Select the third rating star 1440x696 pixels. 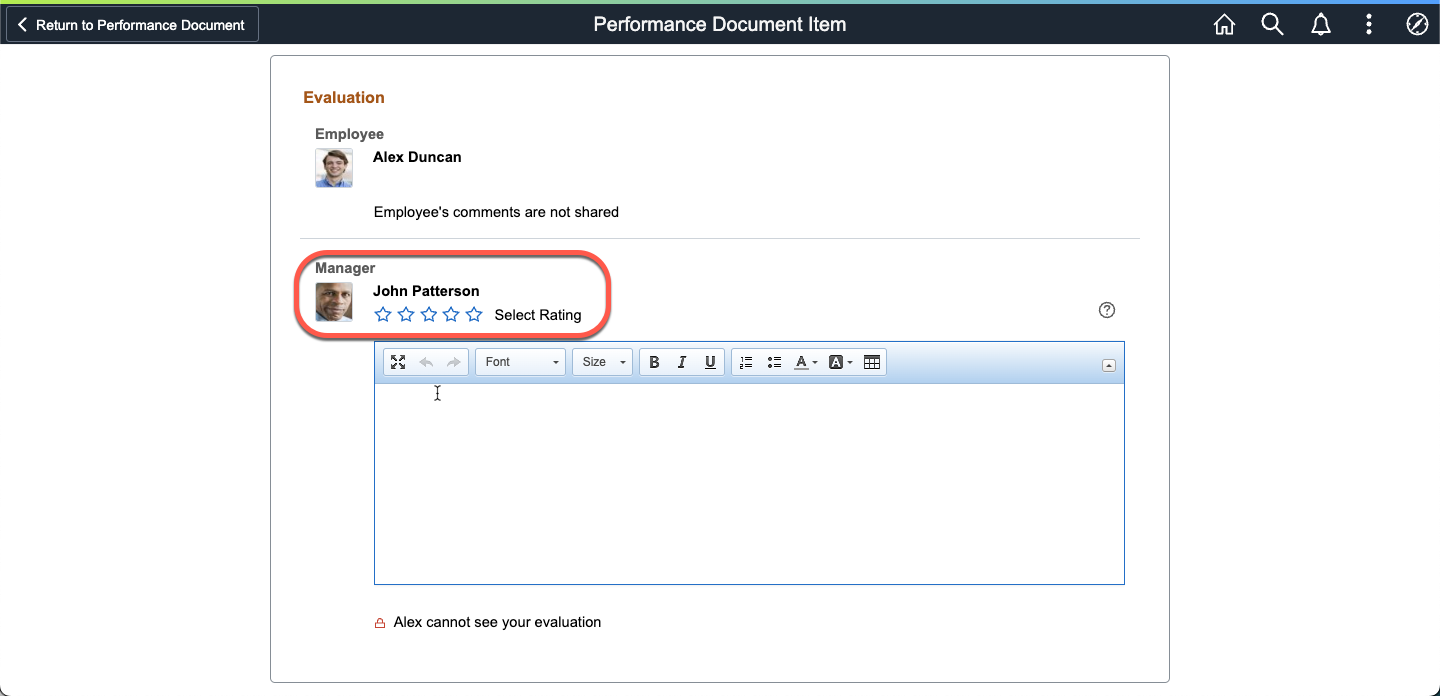pos(429,314)
